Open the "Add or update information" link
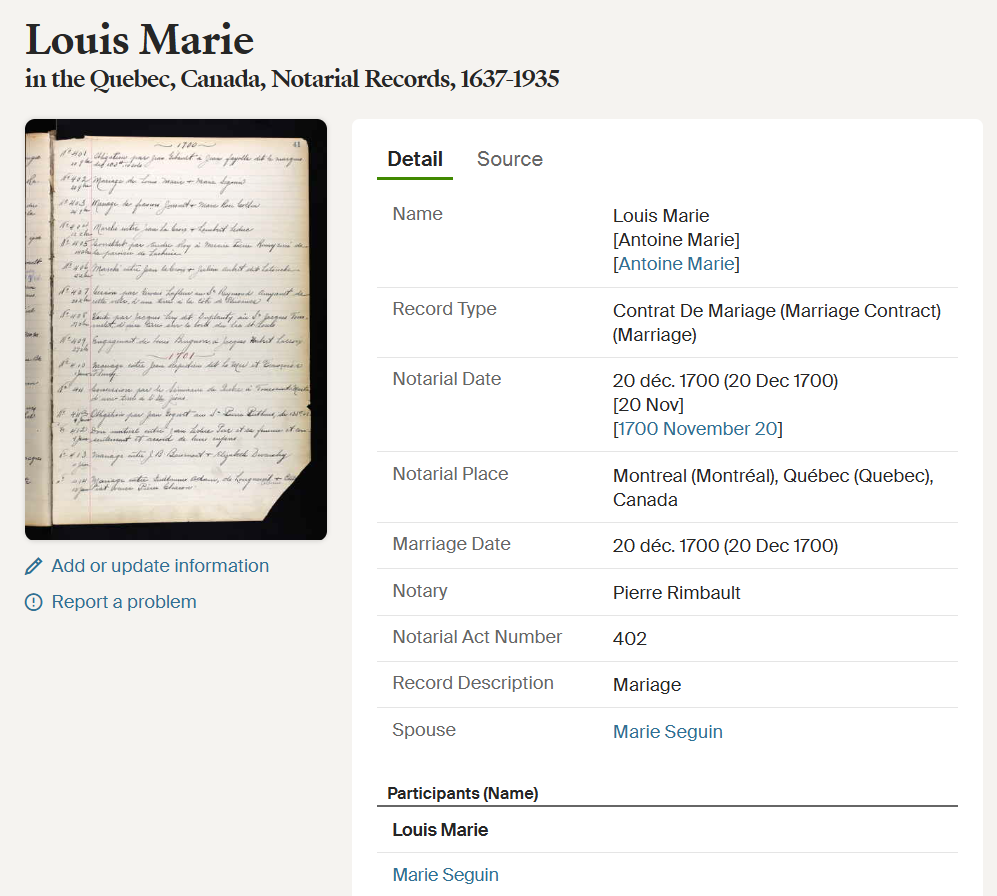The height and width of the screenshot is (896, 997). tap(159, 566)
